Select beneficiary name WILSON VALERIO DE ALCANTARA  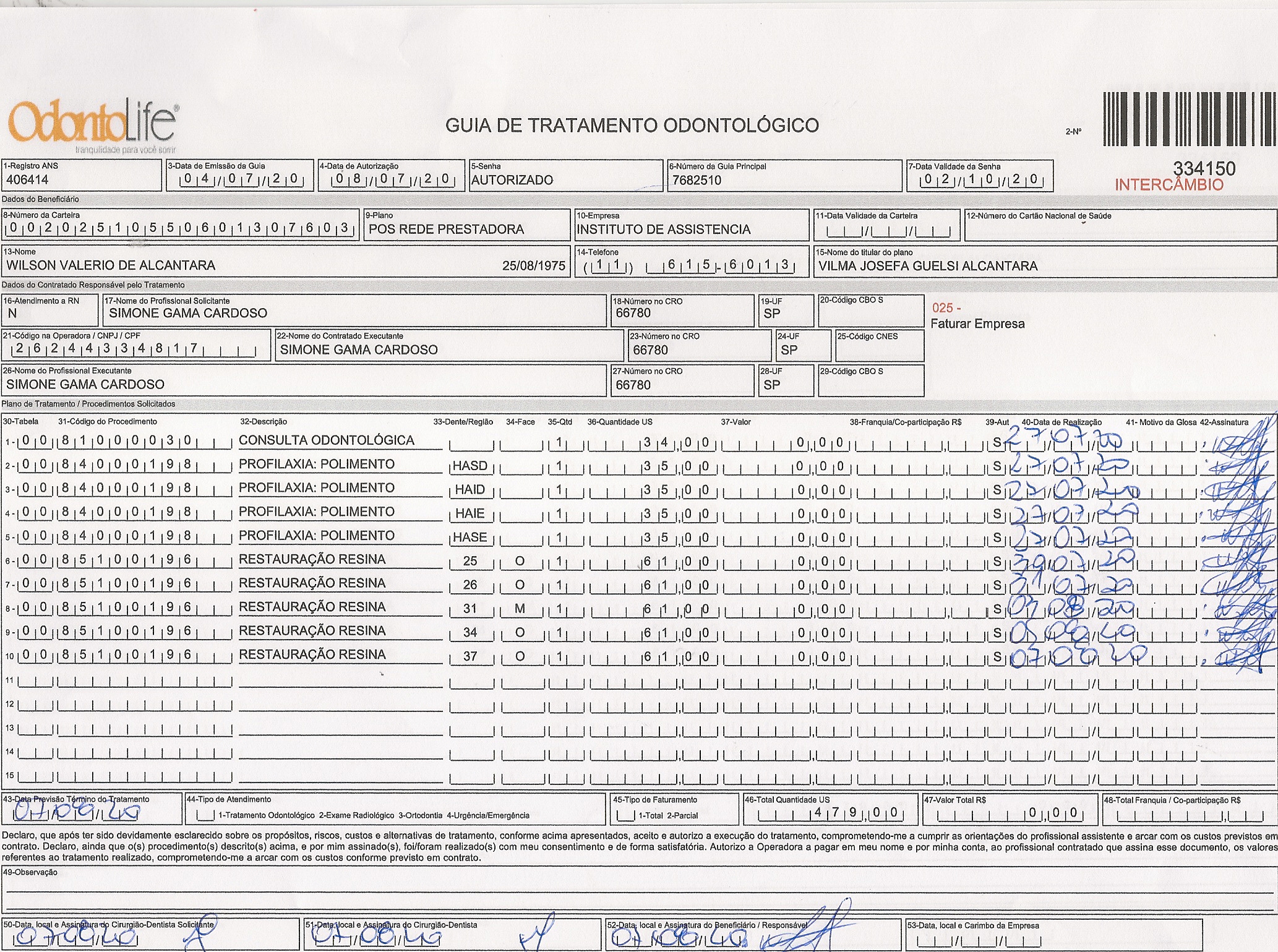(111, 265)
